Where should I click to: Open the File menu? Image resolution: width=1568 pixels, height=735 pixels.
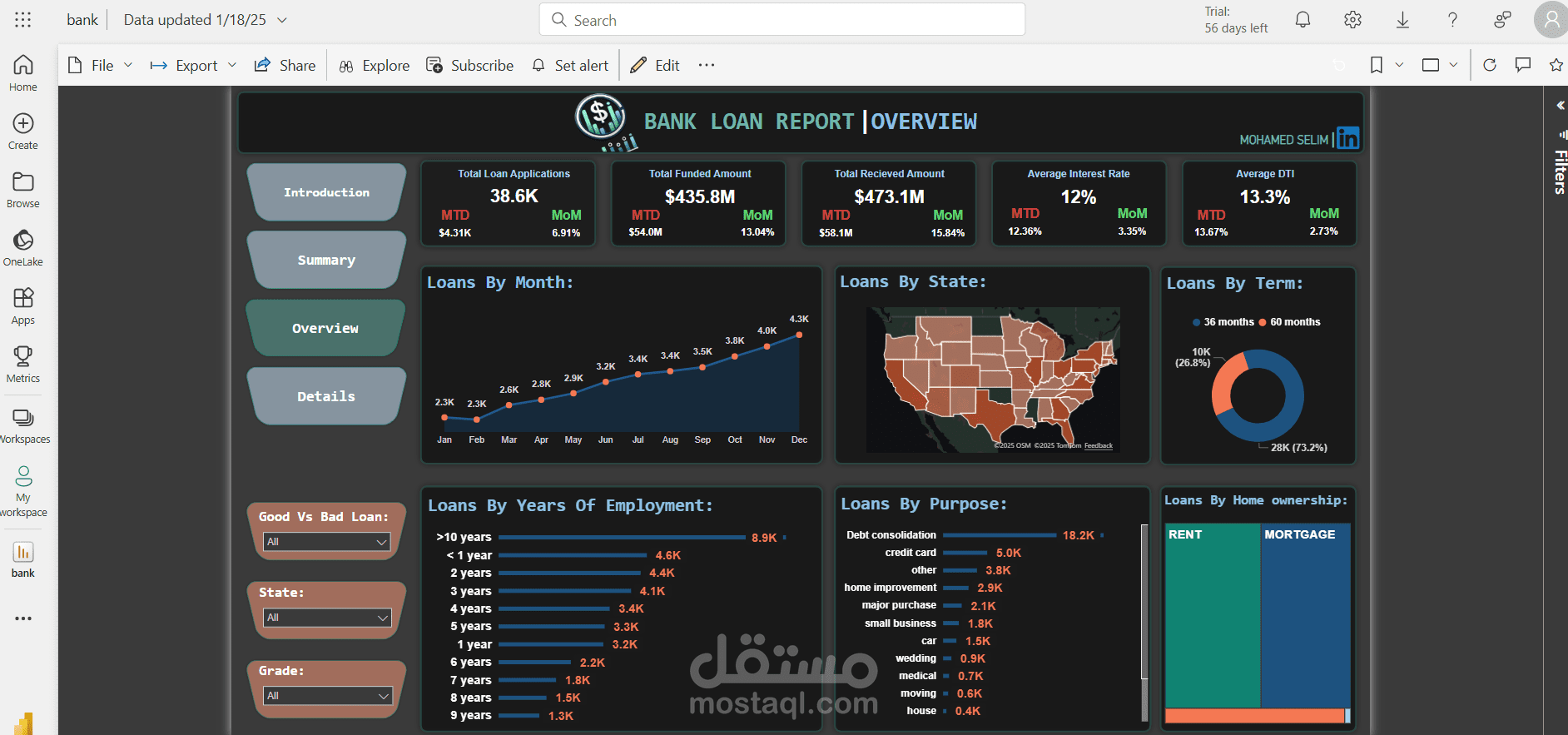pyautogui.click(x=100, y=65)
